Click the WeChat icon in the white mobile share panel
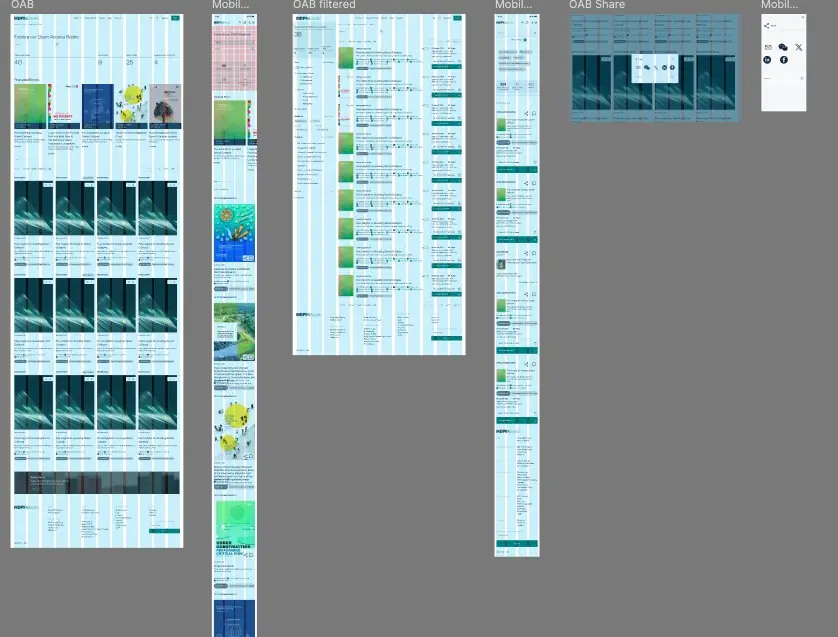The image size is (838, 637). [783, 48]
